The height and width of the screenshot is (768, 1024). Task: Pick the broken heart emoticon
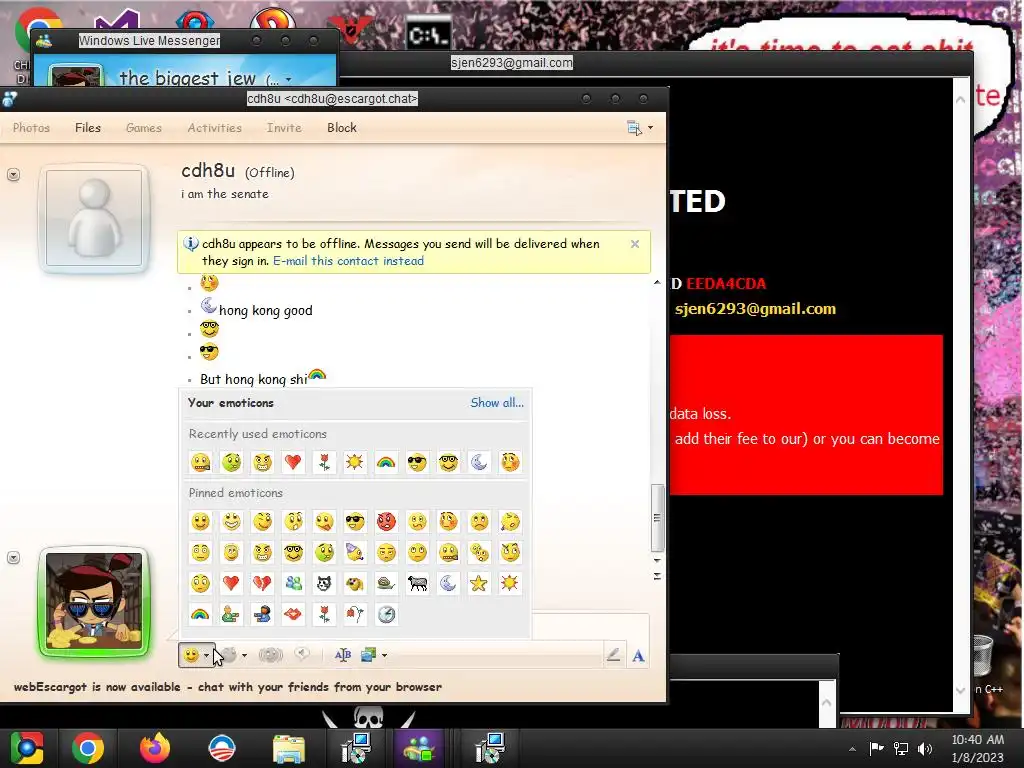pos(263,583)
